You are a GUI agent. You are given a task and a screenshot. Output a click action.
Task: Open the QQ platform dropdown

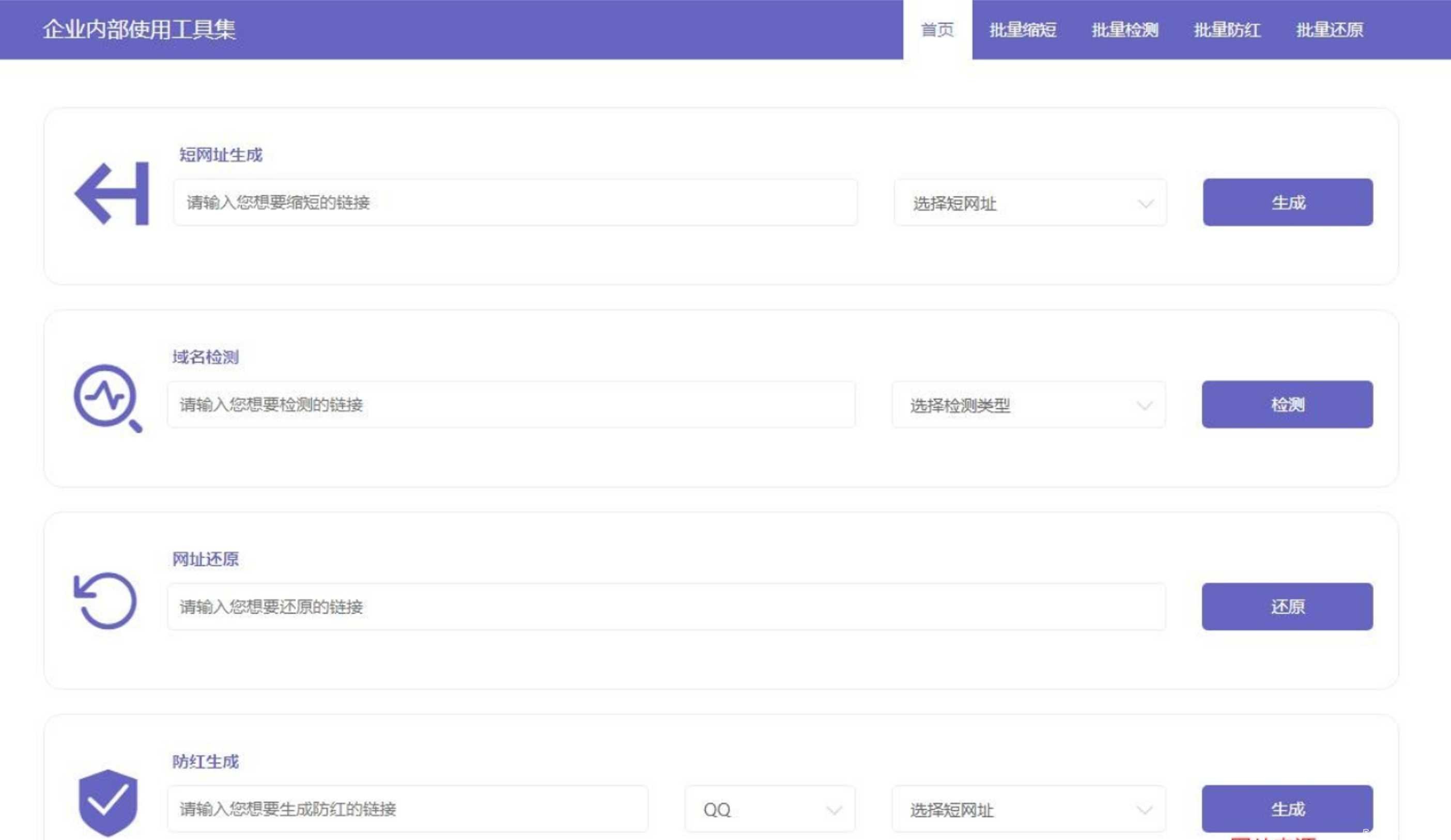click(770, 810)
